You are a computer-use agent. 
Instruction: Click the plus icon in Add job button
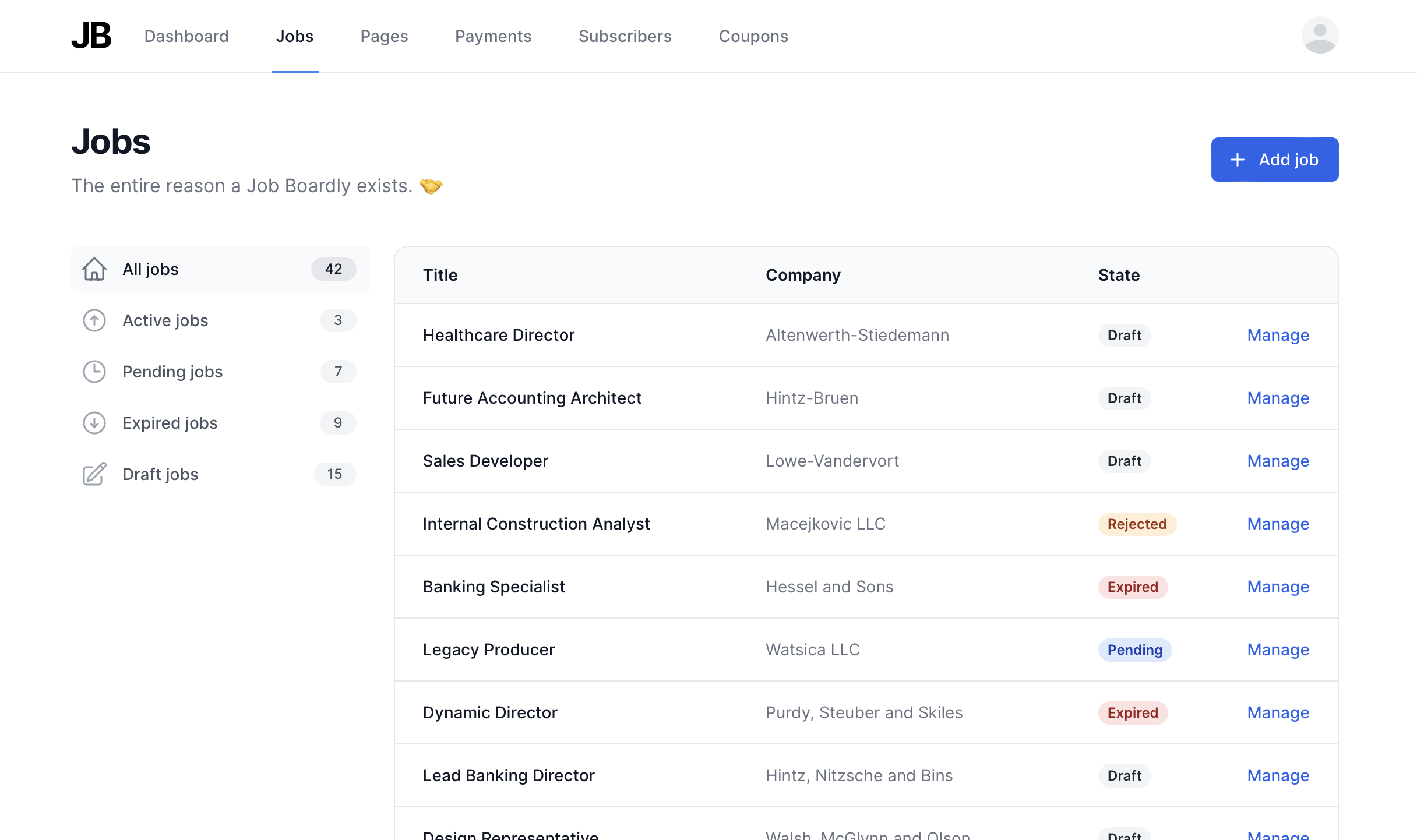1238,159
